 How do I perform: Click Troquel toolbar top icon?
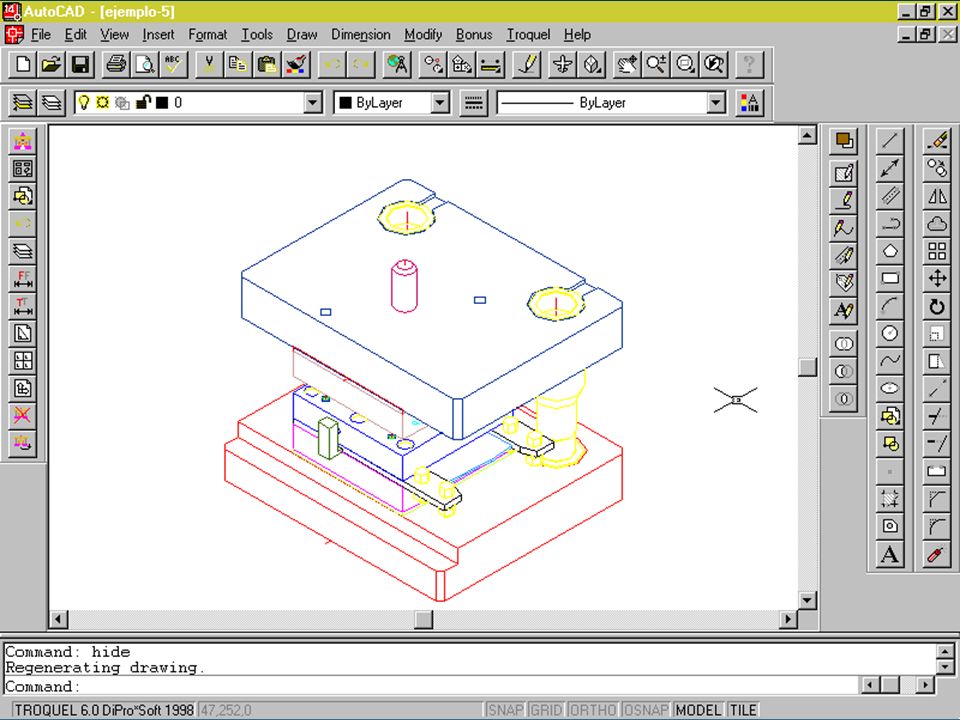23,141
